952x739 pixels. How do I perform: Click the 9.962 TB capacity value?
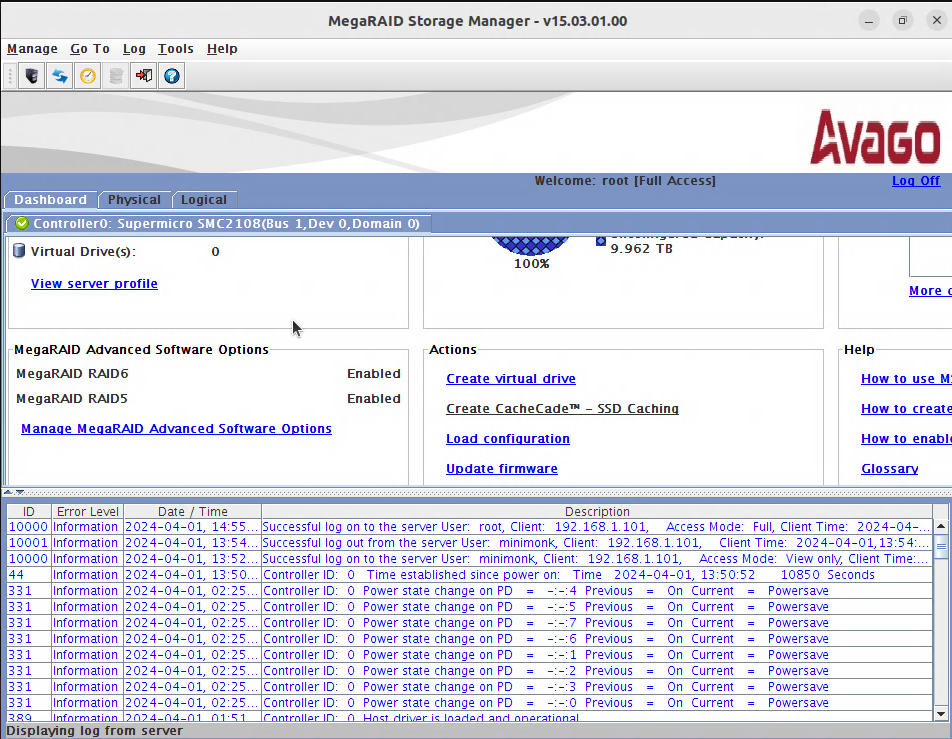[x=641, y=248]
